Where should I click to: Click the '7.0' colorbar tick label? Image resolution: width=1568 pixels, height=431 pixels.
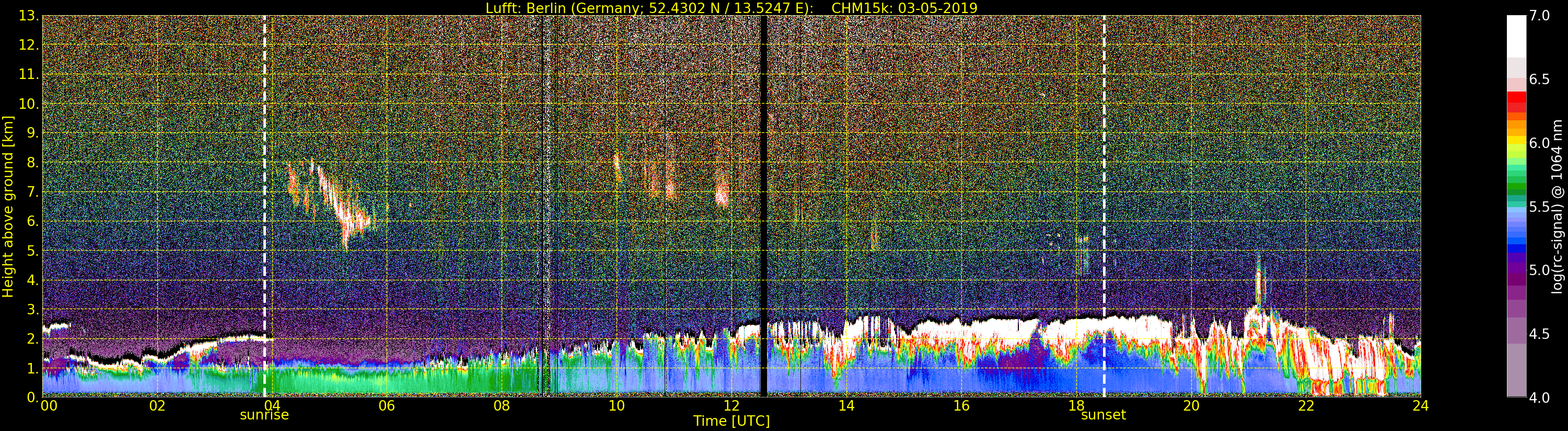tap(1539, 16)
